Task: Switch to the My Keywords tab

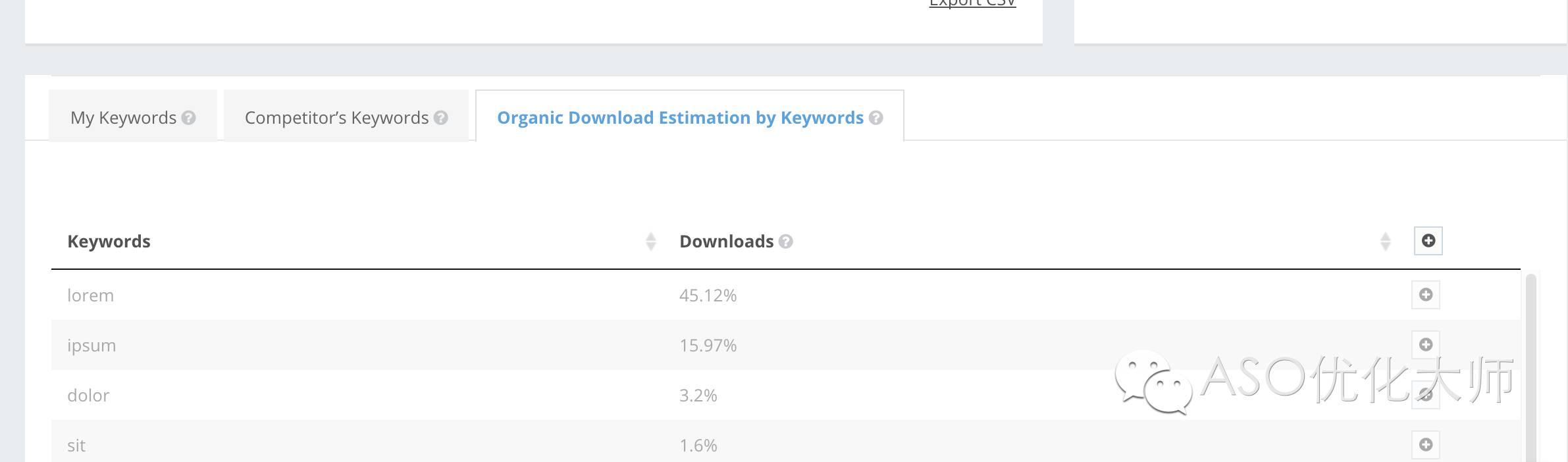Action: 124,118
